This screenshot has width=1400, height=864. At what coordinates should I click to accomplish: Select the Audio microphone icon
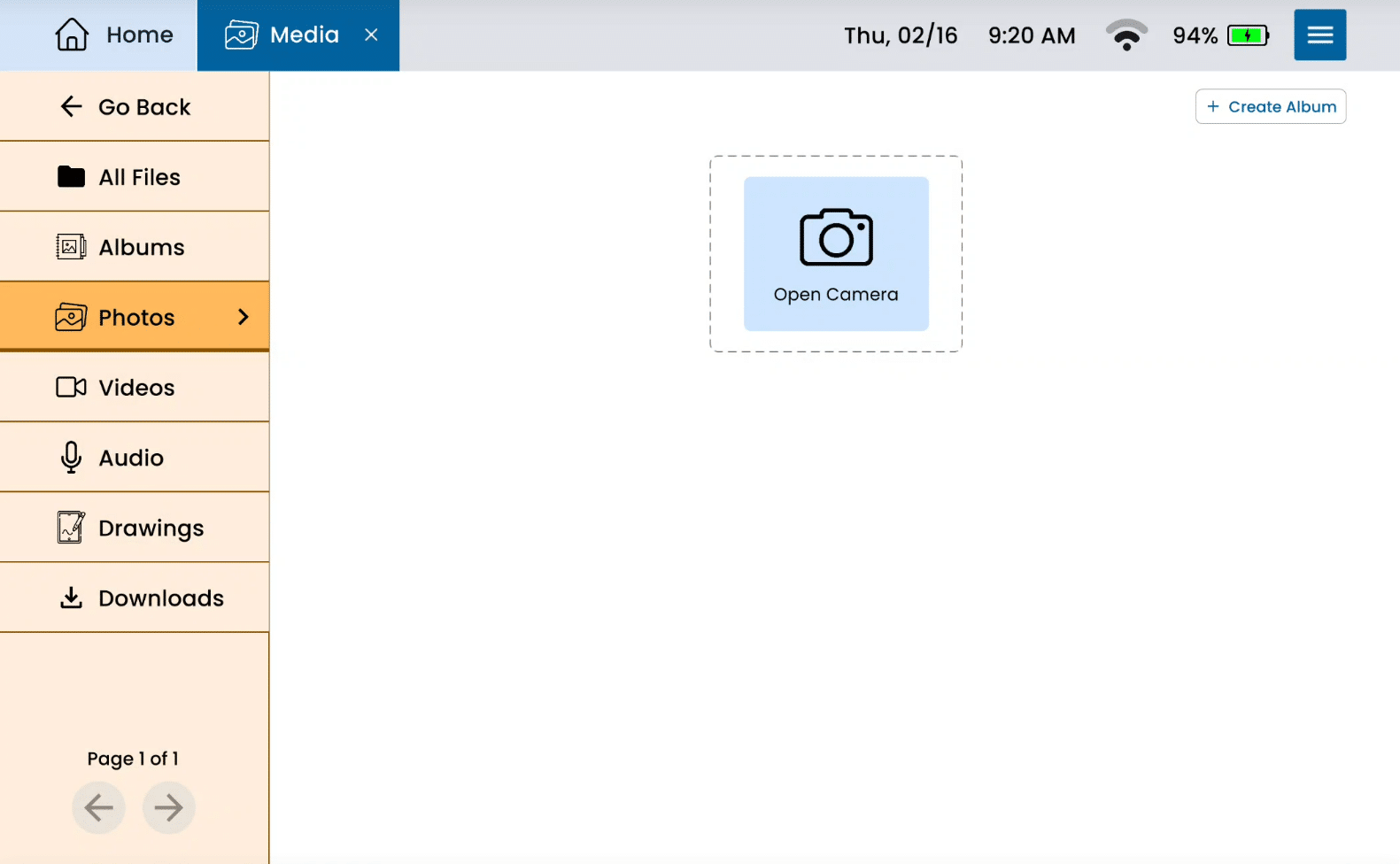click(x=71, y=458)
